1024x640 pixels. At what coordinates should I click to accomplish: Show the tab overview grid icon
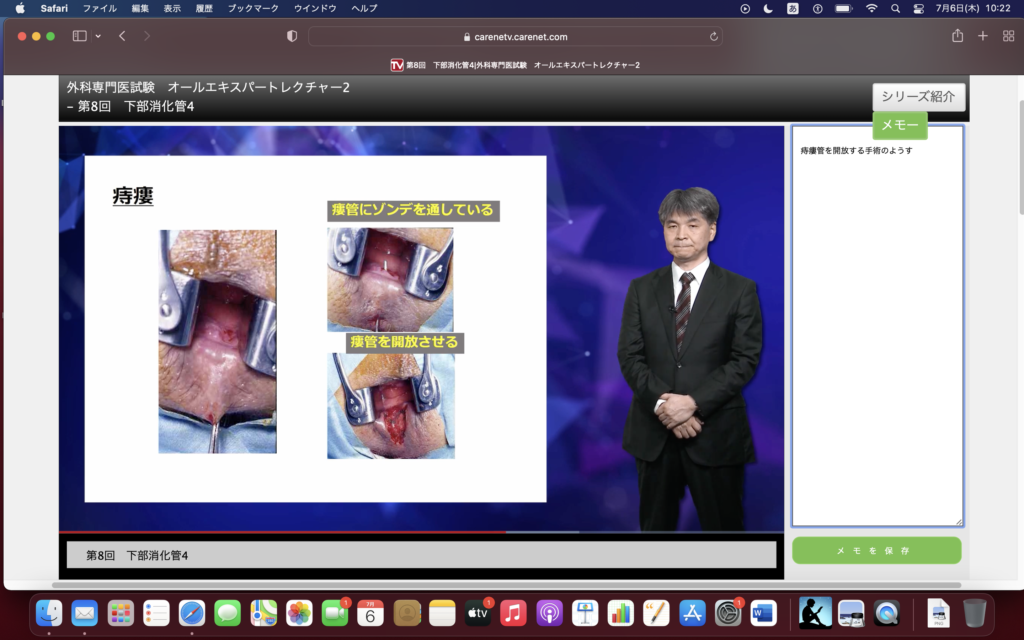point(1007,36)
